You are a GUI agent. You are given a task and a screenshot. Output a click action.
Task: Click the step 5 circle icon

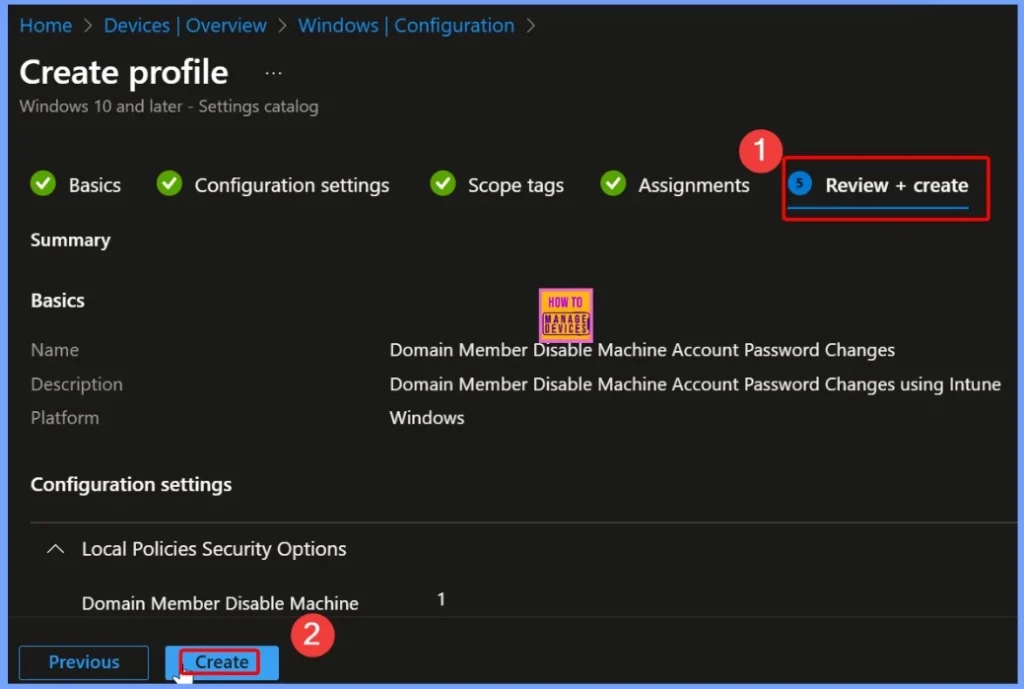pos(799,184)
